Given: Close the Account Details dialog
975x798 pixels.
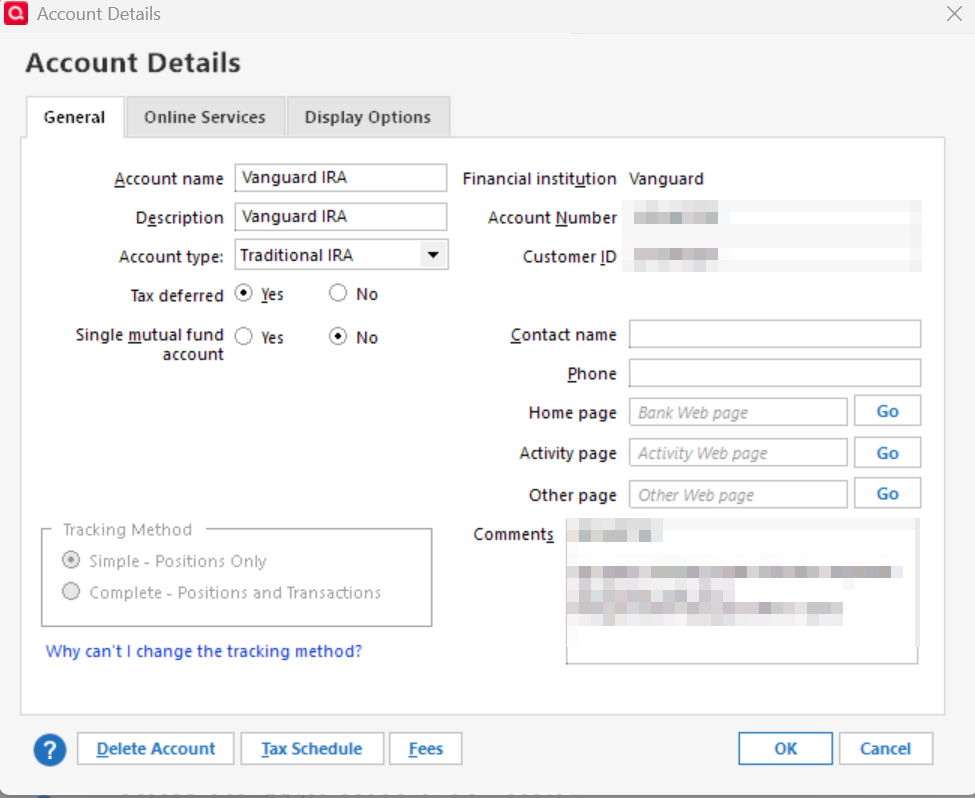Looking at the screenshot, I should [x=954, y=13].
